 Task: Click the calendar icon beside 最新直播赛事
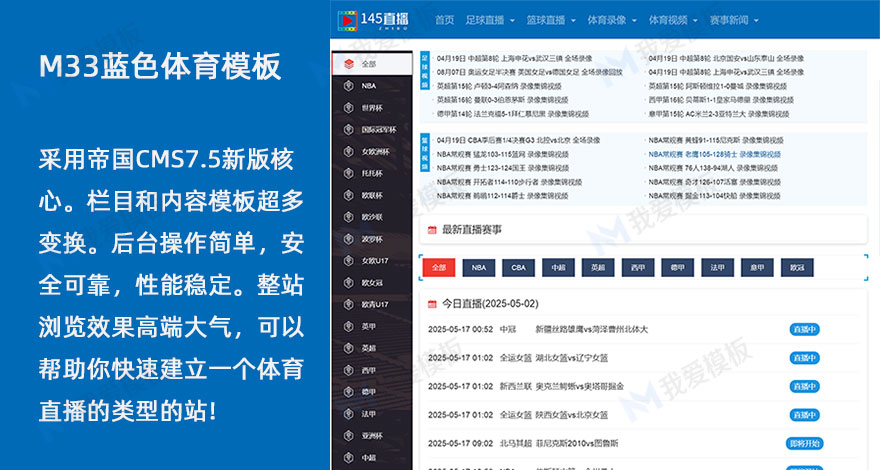coord(432,230)
